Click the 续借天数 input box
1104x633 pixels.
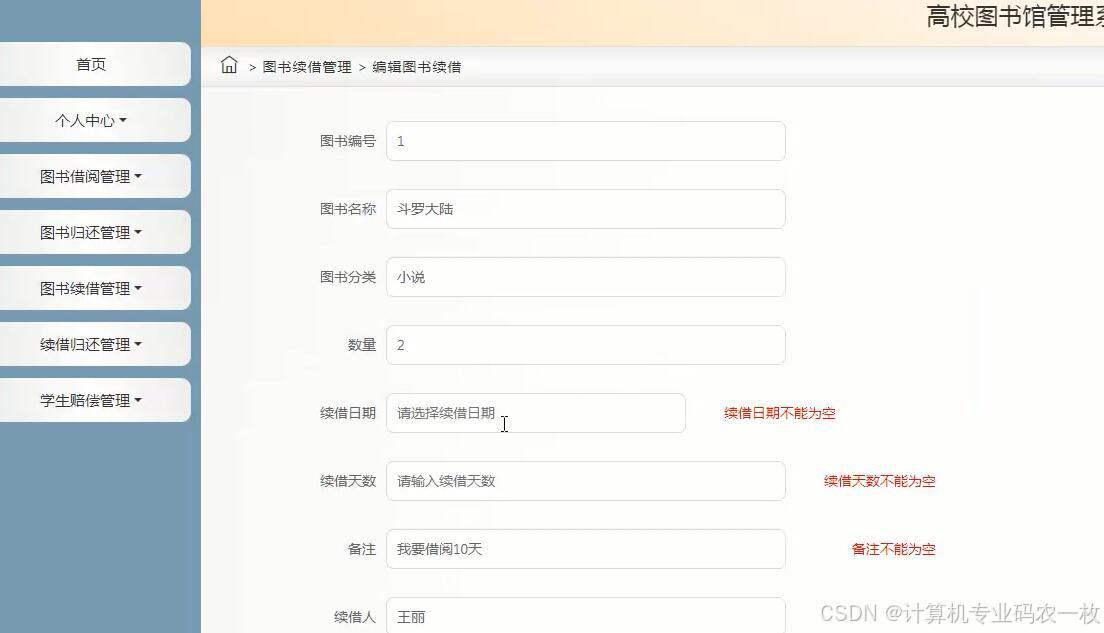point(585,481)
